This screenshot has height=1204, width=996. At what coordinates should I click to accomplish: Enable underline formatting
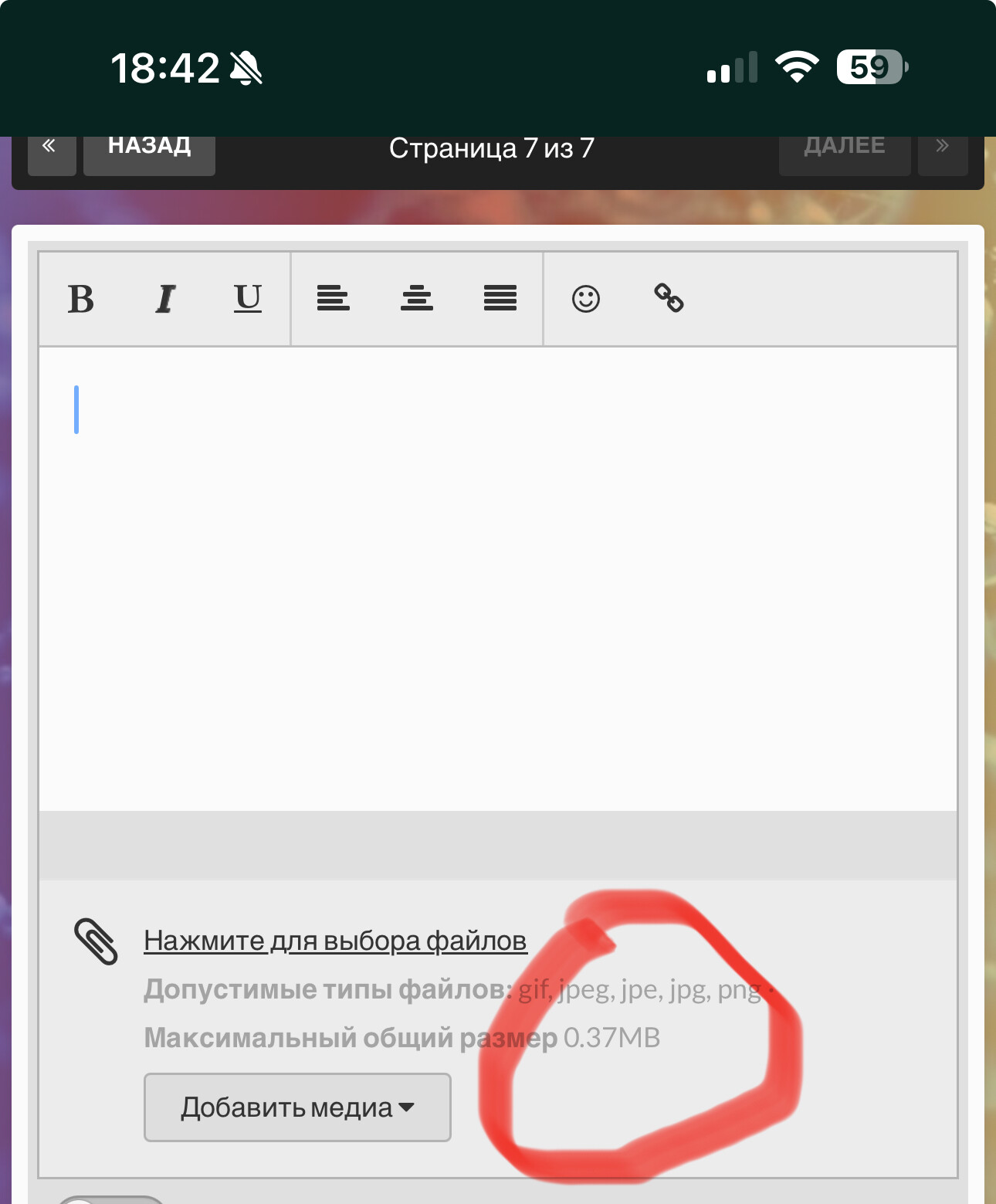pyautogui.click(x=248, y=299)
